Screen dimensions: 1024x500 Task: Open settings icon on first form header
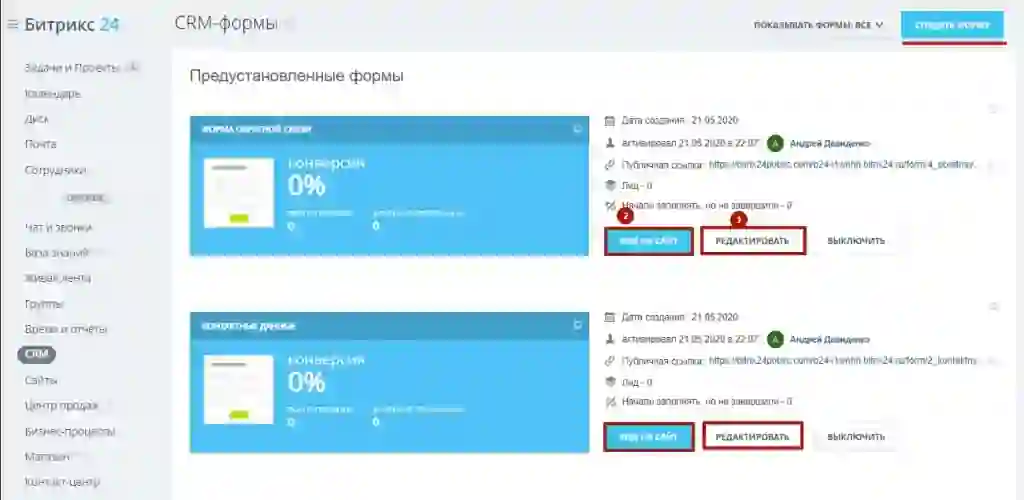(577, 129)
